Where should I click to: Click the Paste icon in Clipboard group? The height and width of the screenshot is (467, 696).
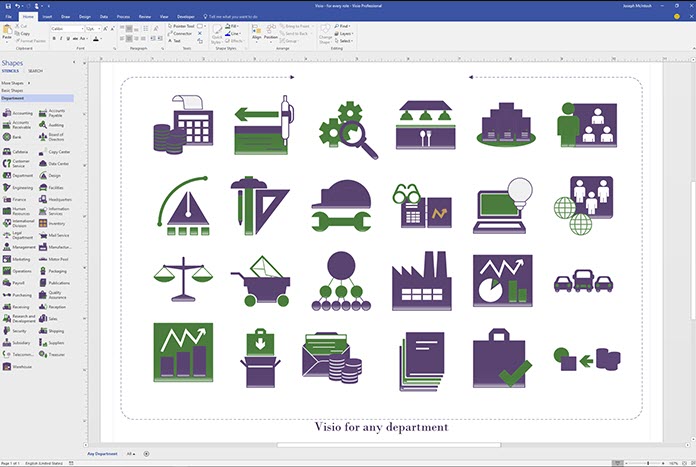[x=7, y=33]
